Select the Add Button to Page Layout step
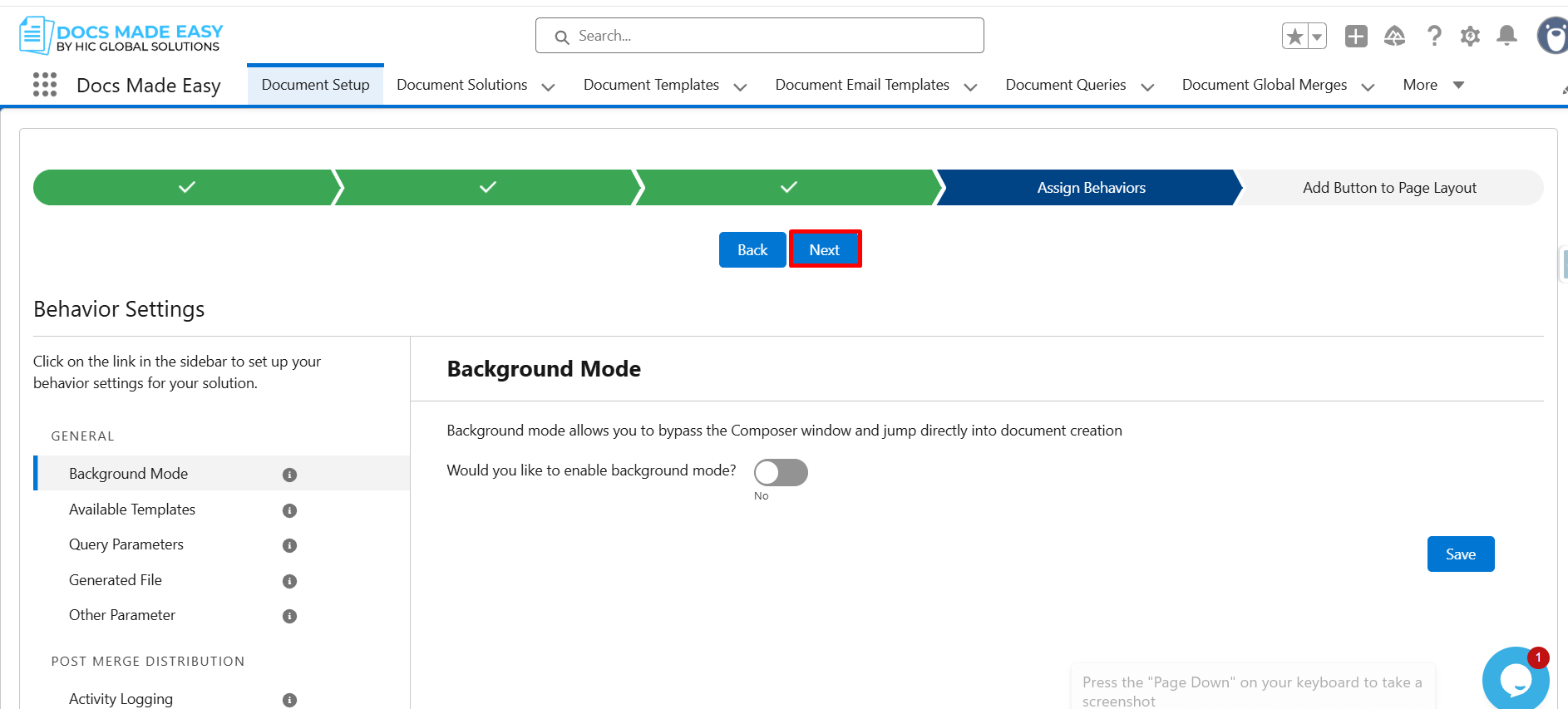The height and width of the screenshot is (709, 1568). click(x=1389, y=188)
